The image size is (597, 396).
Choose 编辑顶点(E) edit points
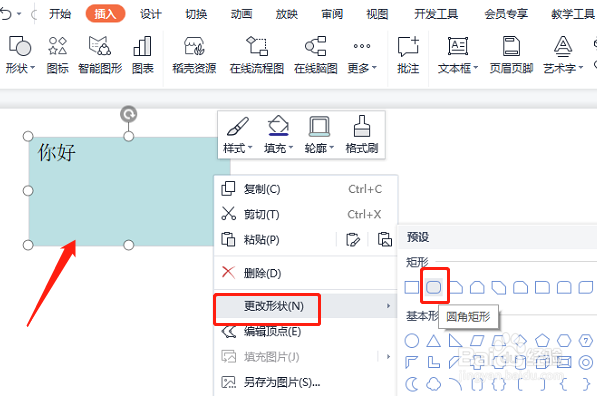306,332
